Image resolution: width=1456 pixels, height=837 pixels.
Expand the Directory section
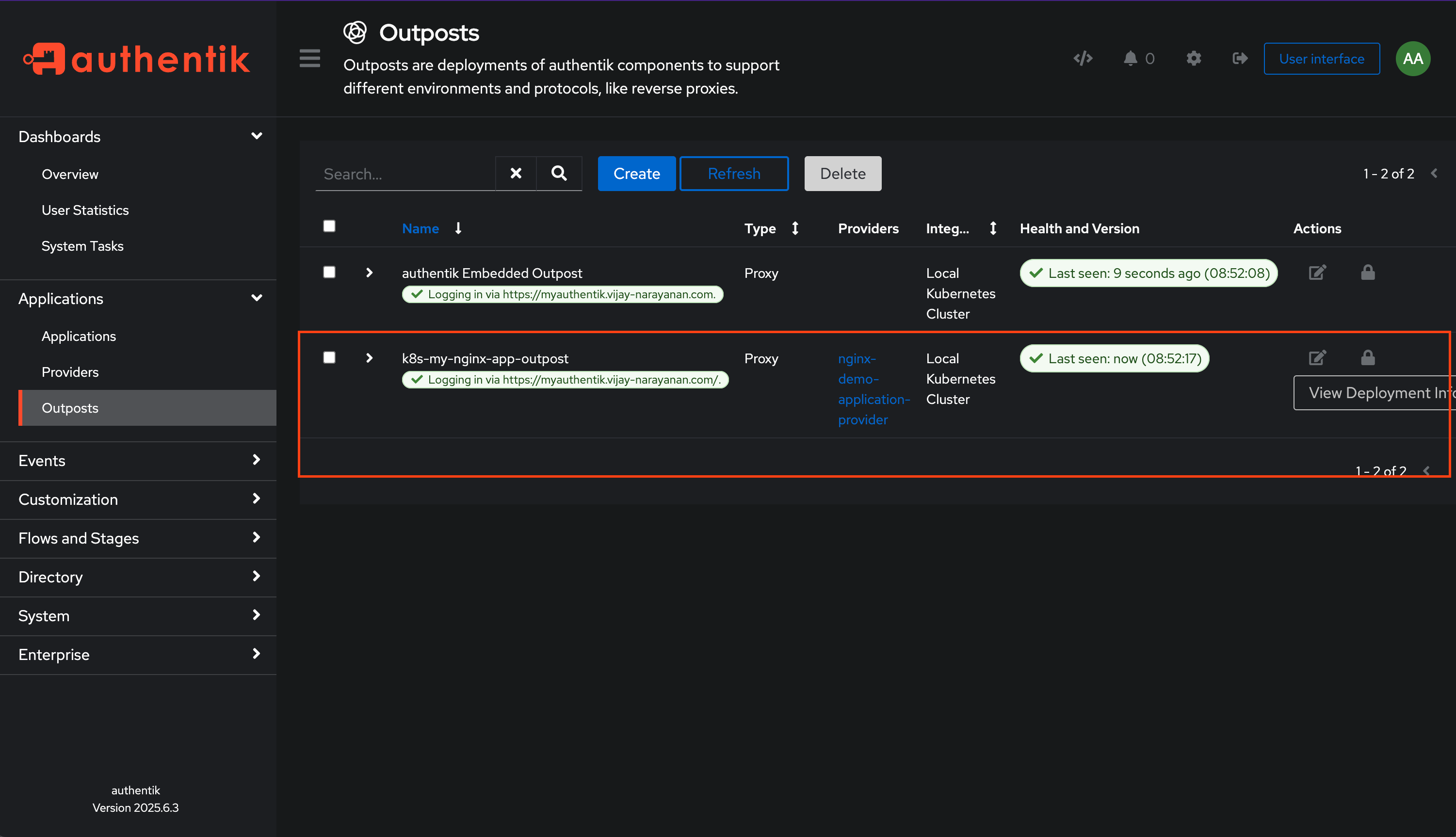pyautogui.click(x=138, y=577)
